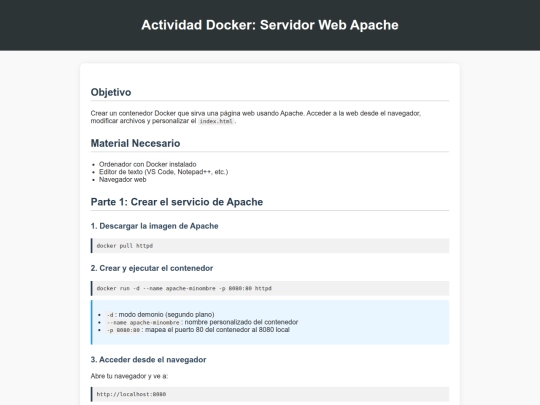Viewport: 540px width, 405px height.
Task: Click the 'Ordenador con Docker instalado' list item
Action: pyautogui.click(x=148, y=164)
